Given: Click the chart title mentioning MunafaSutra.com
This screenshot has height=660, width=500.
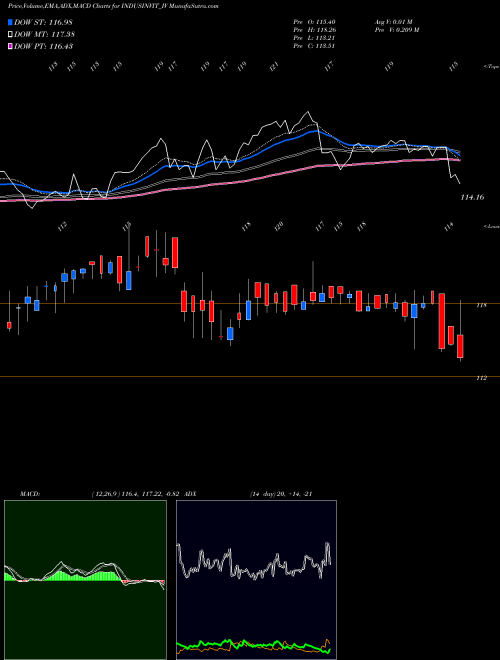Looking at the screenshot, I should click(x=113, y=6).
